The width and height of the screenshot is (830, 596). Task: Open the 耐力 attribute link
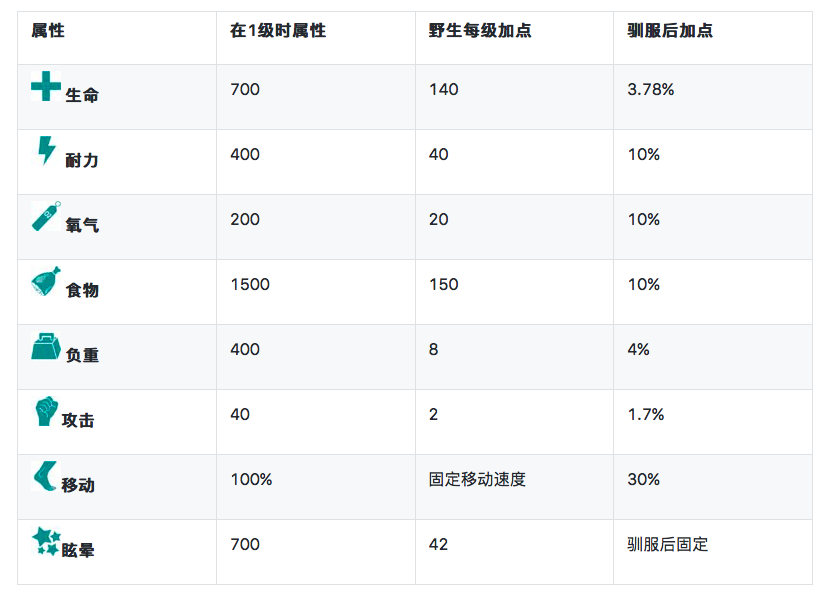coord(82,161)
